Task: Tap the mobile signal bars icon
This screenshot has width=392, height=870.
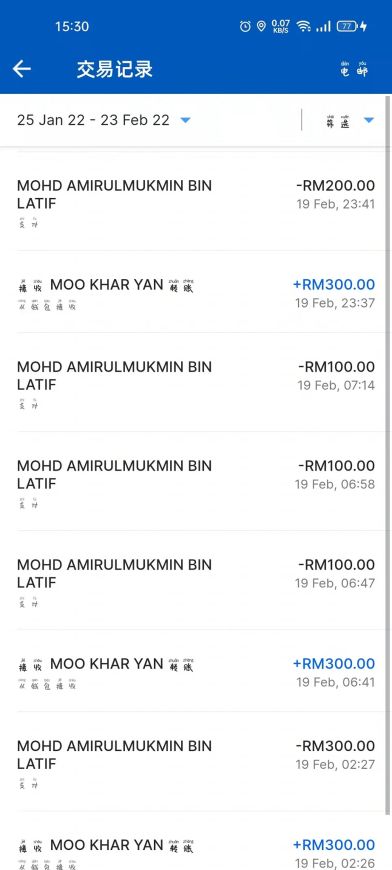Action: [323, 26]
